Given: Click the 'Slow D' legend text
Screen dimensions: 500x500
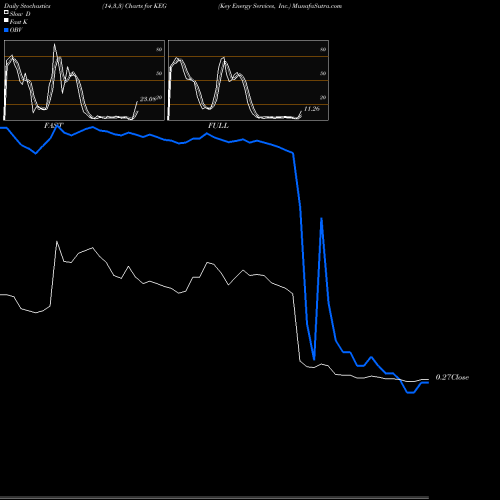Looking at the screenshot, I should coord(20,14).
